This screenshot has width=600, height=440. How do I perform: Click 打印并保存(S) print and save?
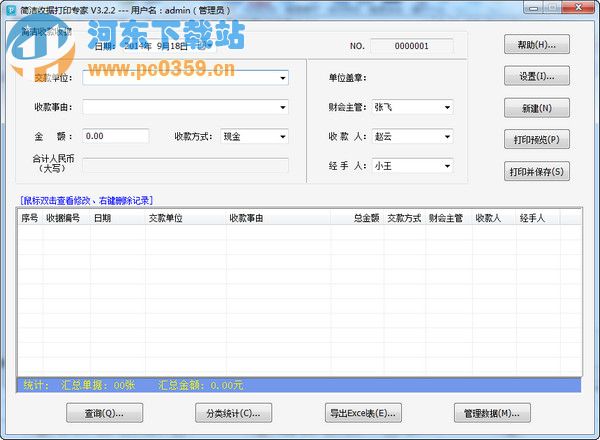(x=536, y=171)
